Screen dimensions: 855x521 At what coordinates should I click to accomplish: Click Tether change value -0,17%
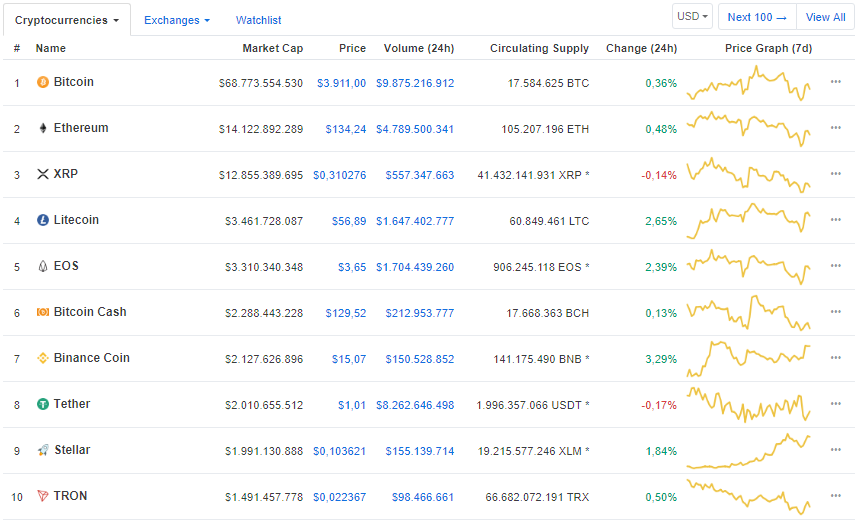click(659, 405)
